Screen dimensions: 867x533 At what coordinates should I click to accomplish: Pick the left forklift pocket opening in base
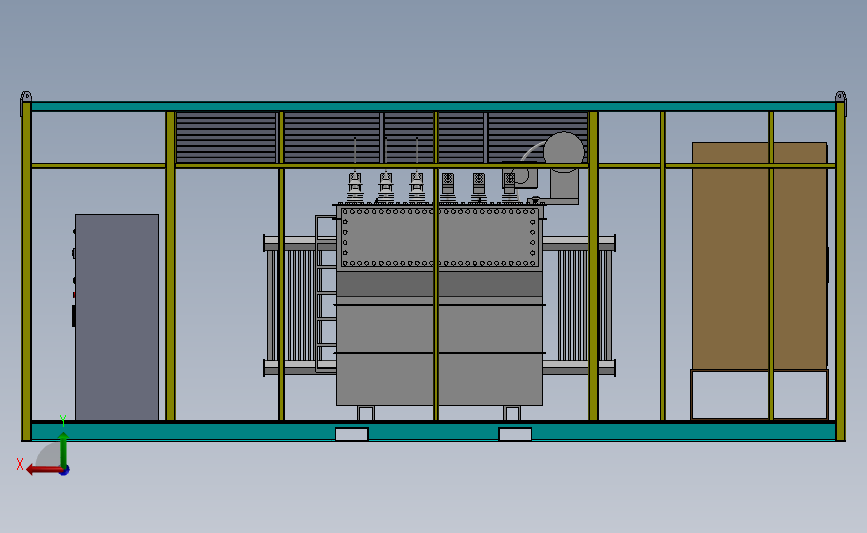coord(352,434)
